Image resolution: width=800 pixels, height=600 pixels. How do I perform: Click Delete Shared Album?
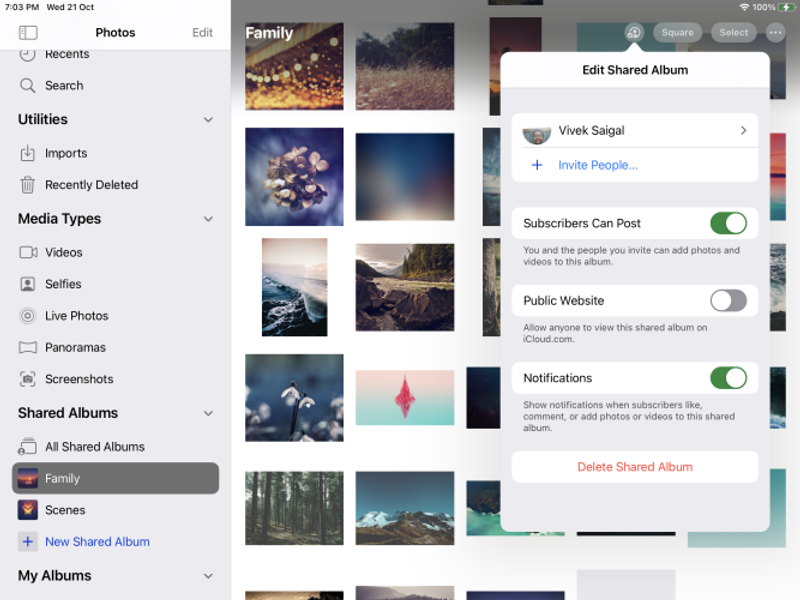point(634,467)
